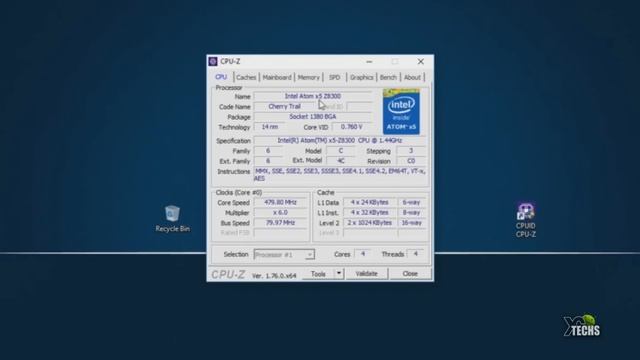The image size is (640, 360).
Task: Click the Specification field text
Action: [x=340, y=140]
